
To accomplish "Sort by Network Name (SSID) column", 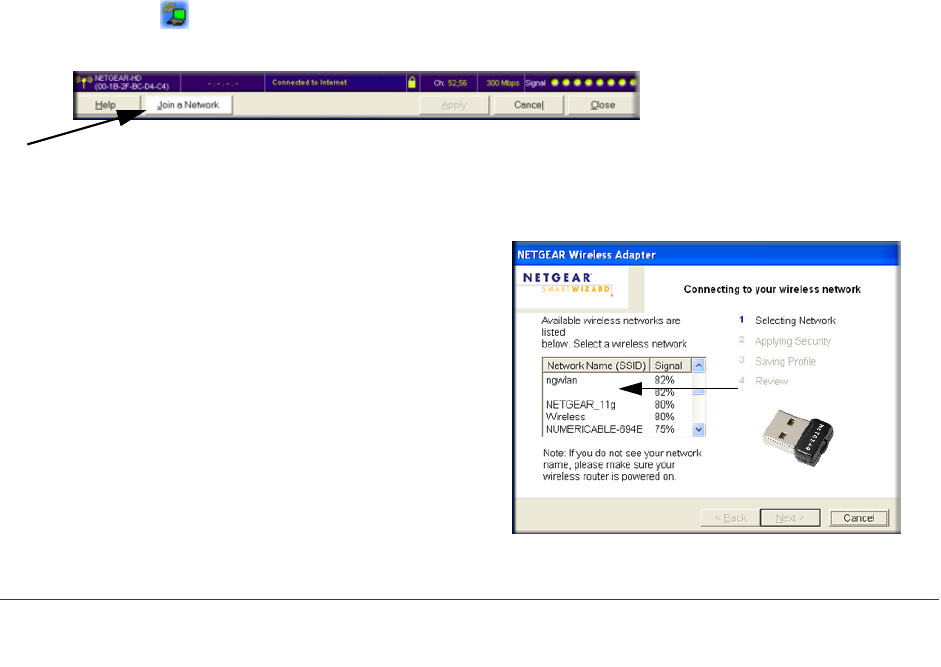I will pyautogui.click(x=596, y=366).
